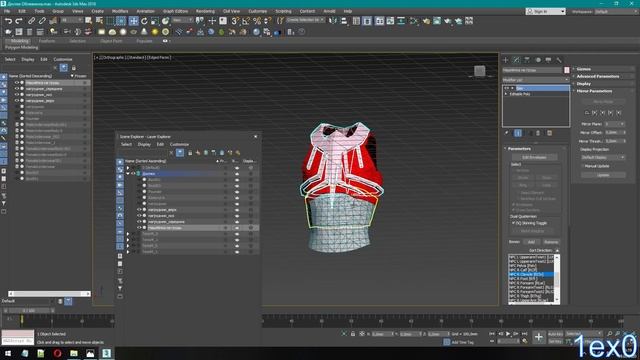The width and height of the screenshot is (640, 360).
Task: Toggle the Show show-end-result stack button
Action: click(518, 133)
